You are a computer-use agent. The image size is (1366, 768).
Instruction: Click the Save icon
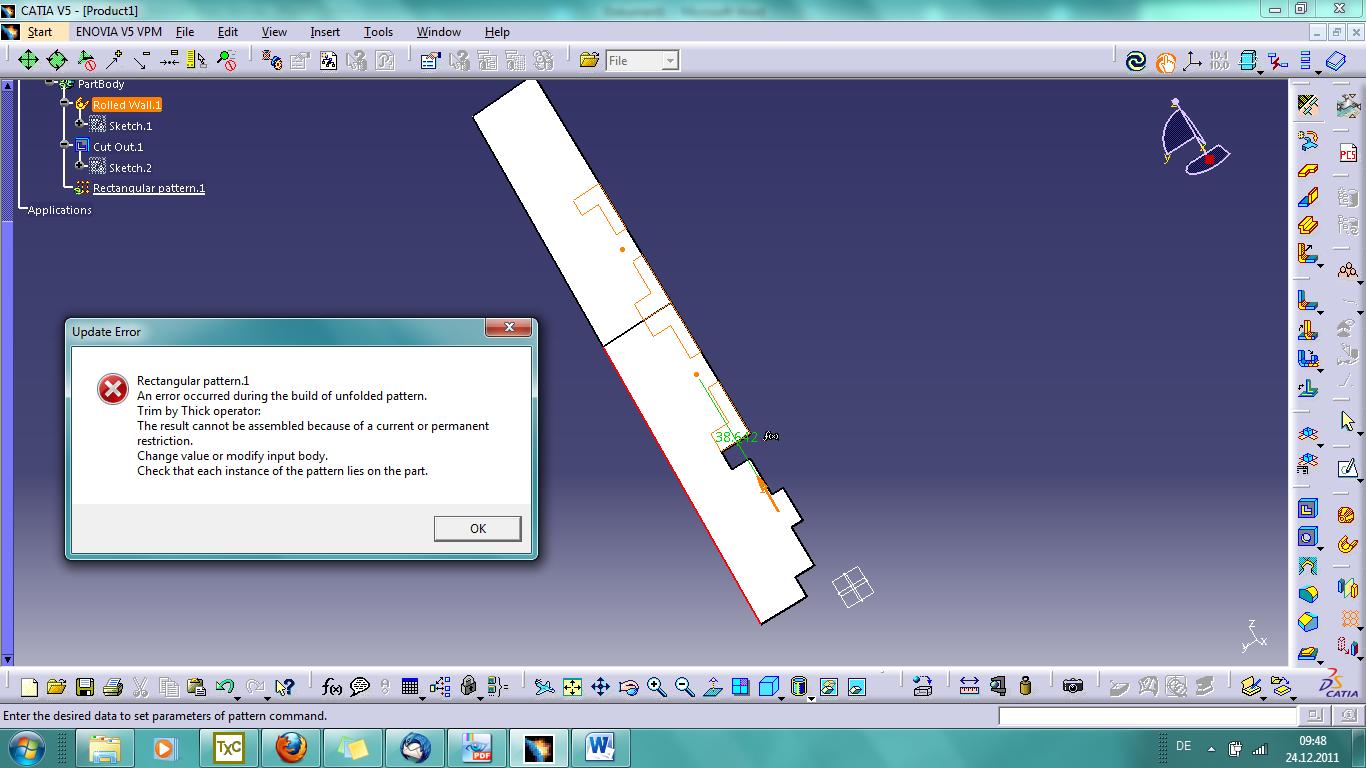tap(85, 687)
